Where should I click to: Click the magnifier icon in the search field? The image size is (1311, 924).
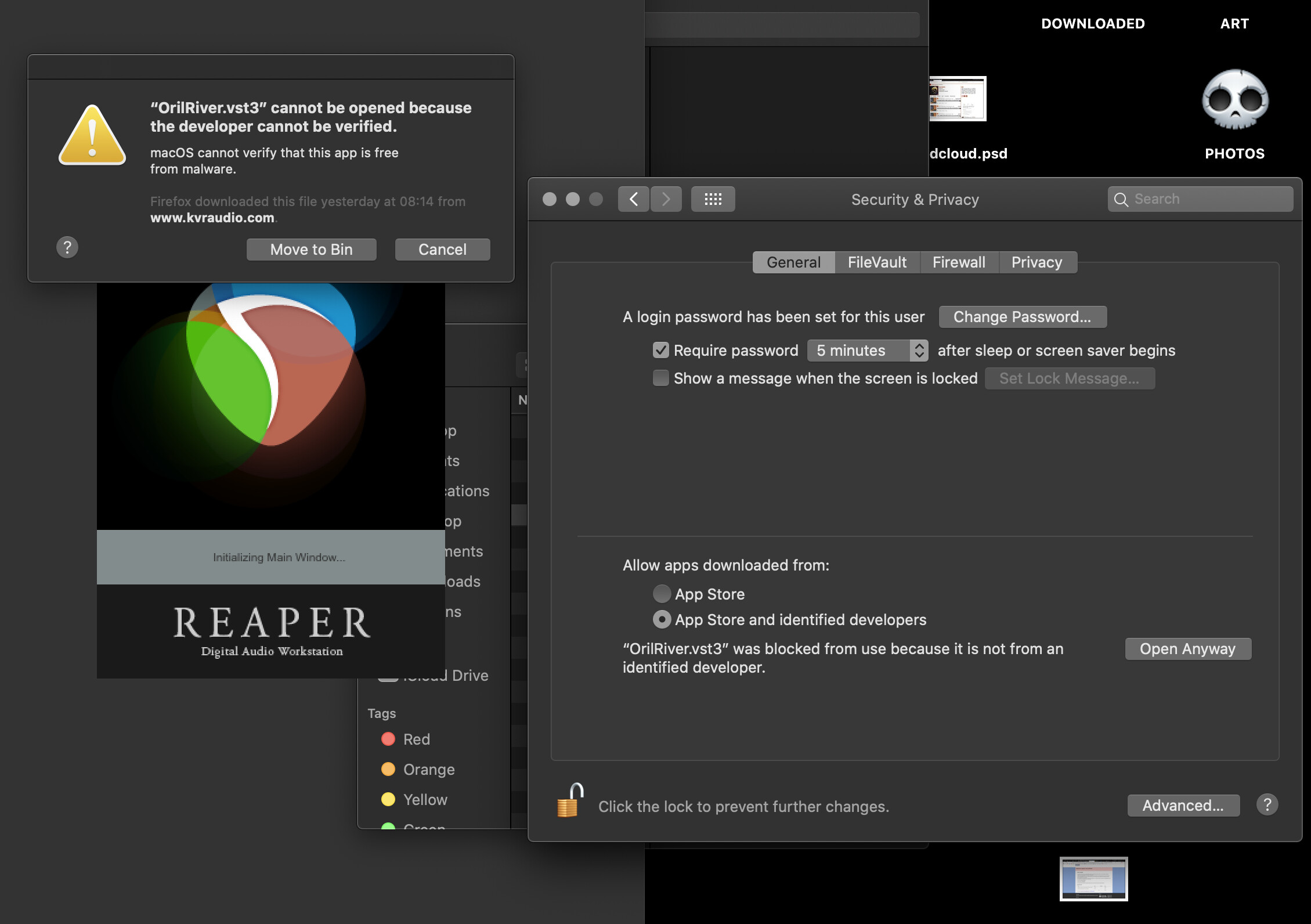(1121, 200)
